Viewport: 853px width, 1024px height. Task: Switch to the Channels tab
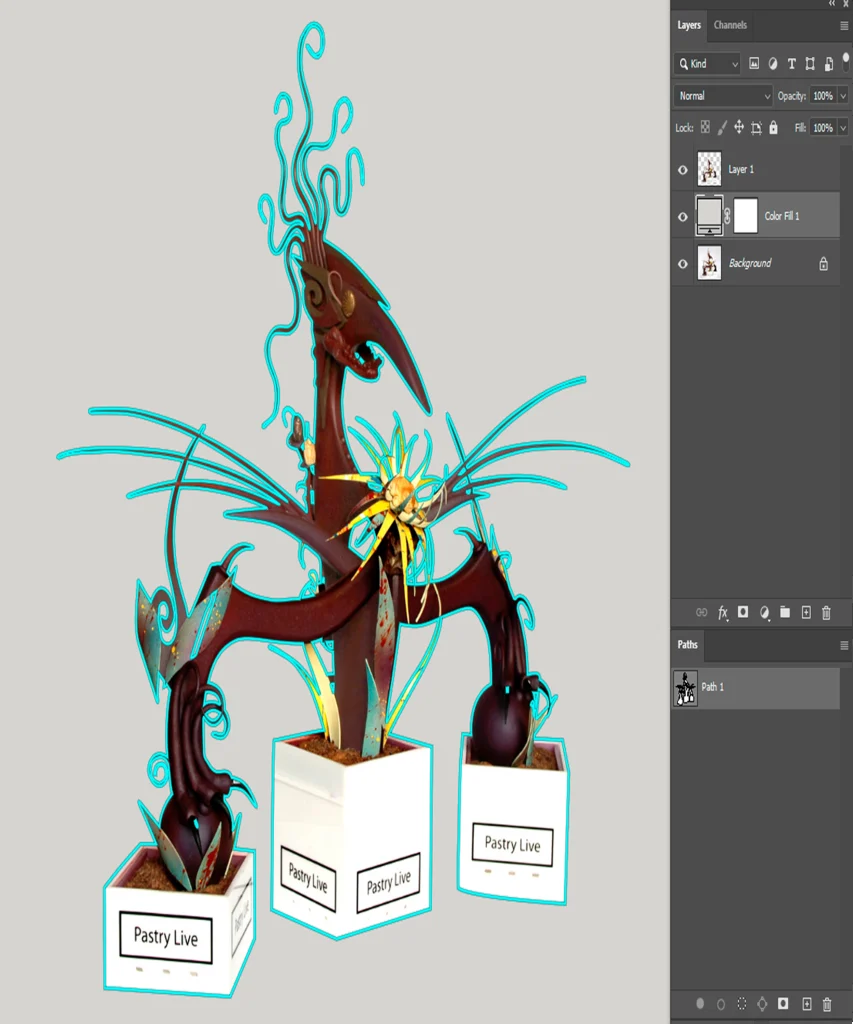(x=730, y=25)
